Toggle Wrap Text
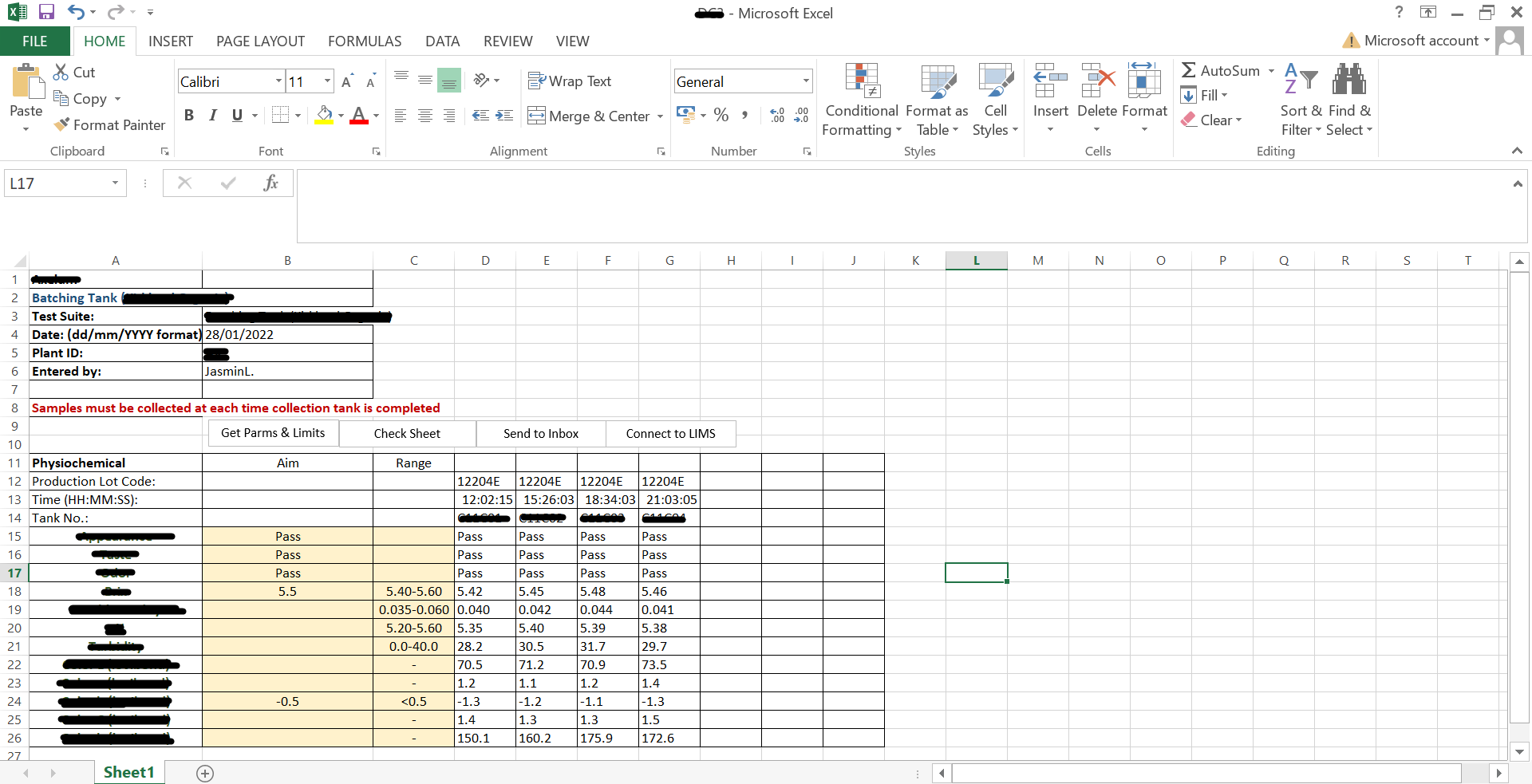The height and width of the screenshot is (784, 1532). [x=570, y=81]
